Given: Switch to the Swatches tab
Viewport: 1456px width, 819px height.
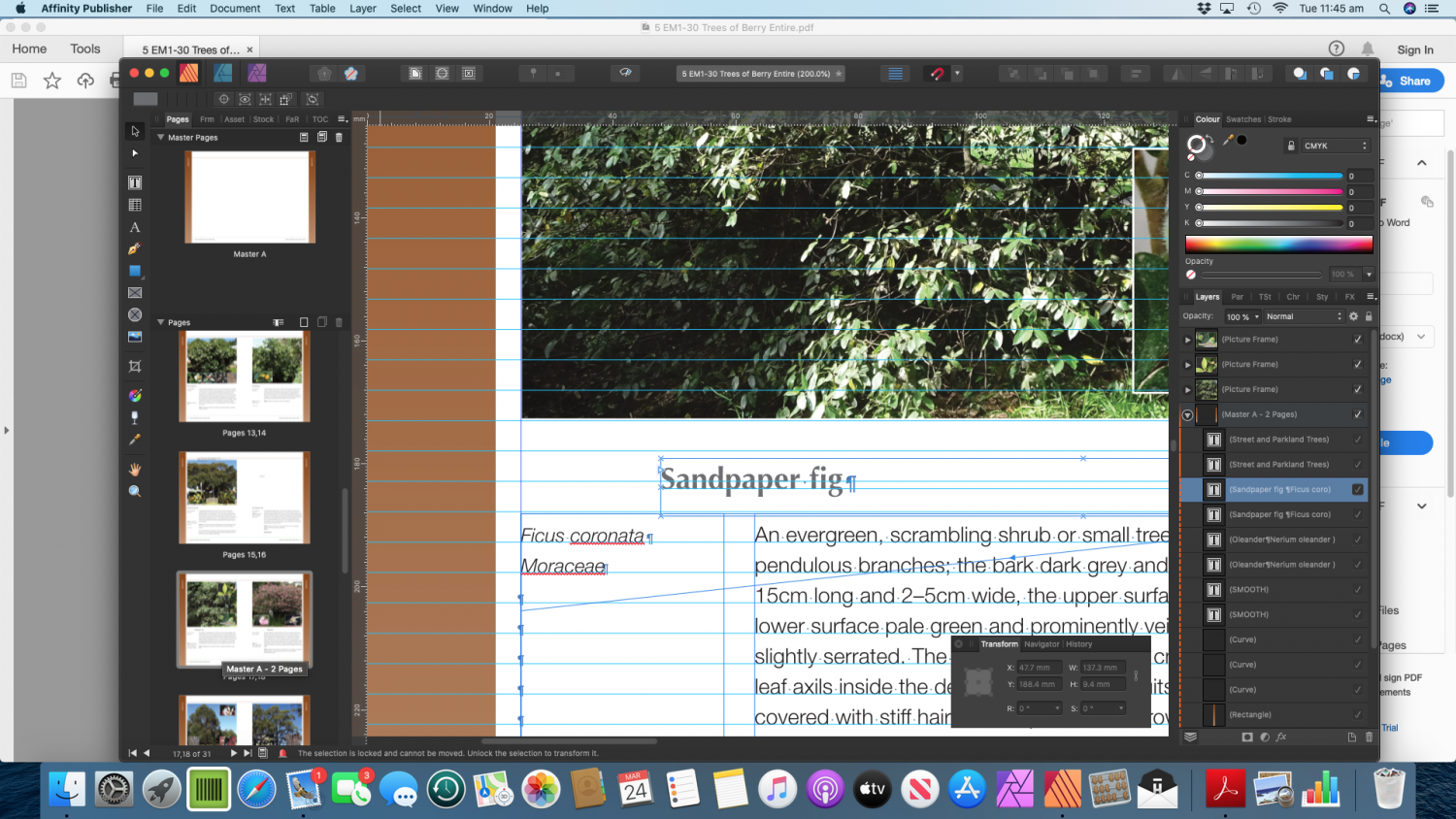Looking at the screenshot, I should [x=1243, y=119].
